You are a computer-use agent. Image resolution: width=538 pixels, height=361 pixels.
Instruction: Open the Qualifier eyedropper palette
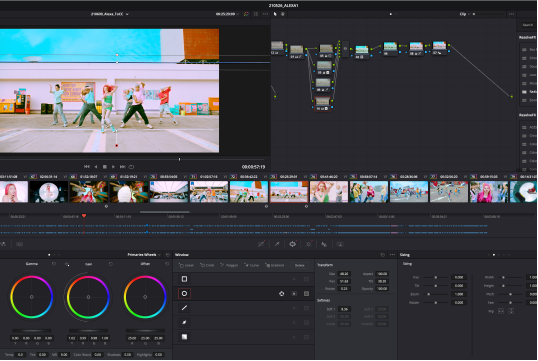point(277,244)
